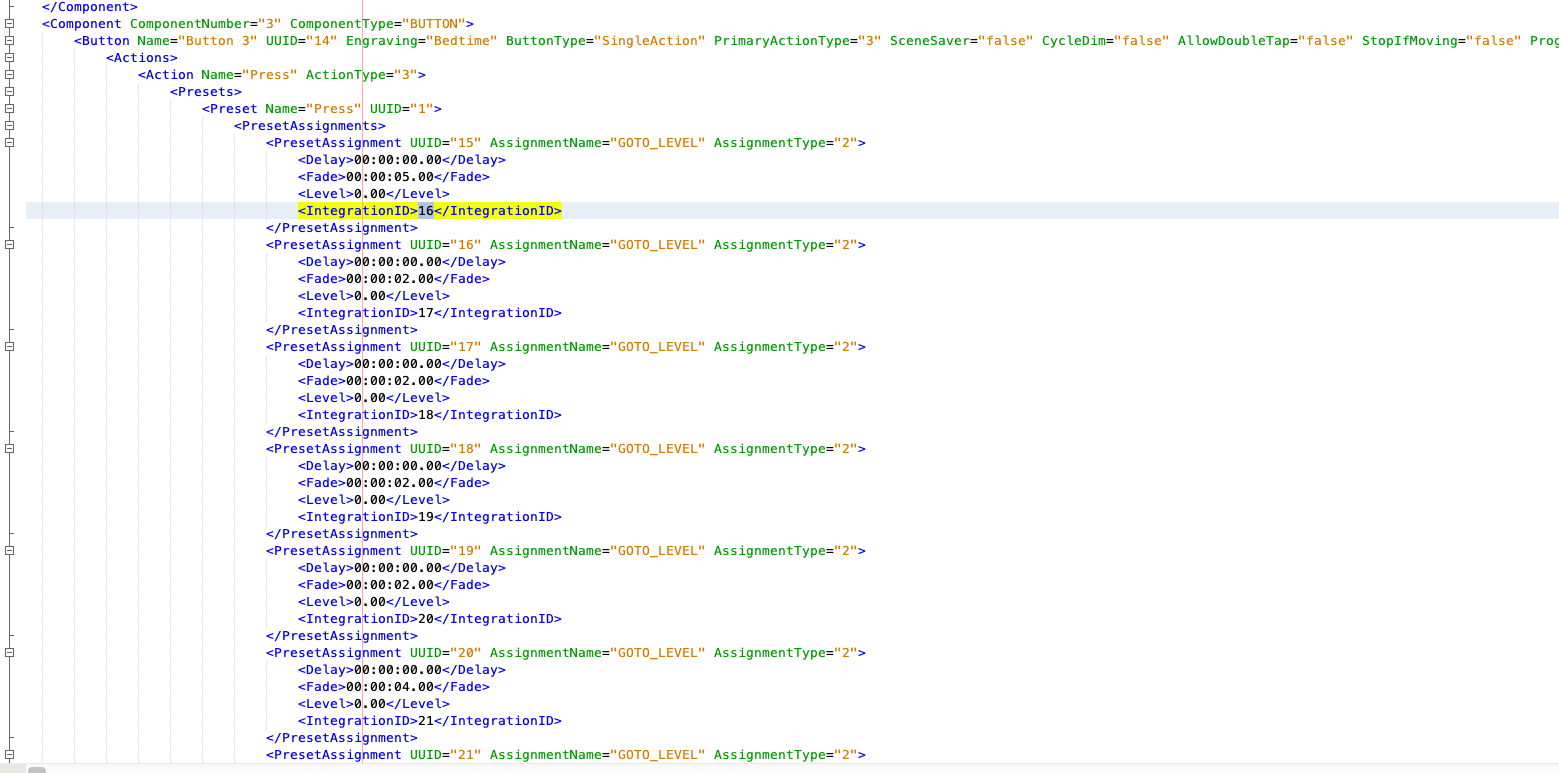Click the highlighted IntegrationID 16 value

tap(426, 211)
